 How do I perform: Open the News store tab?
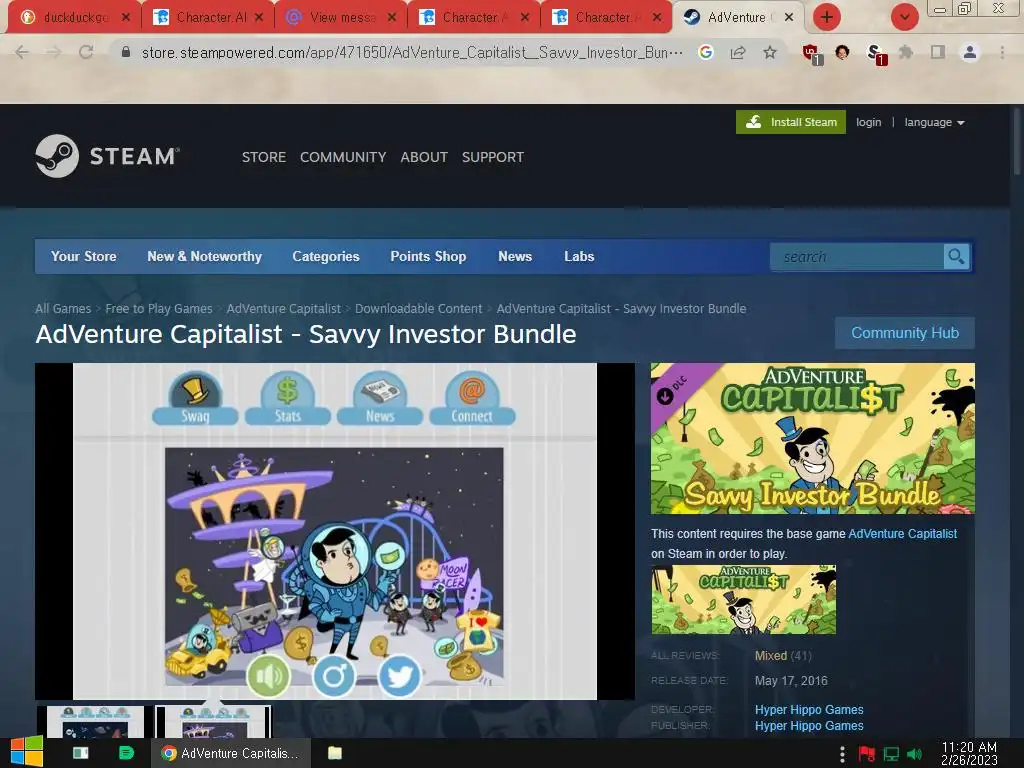[515, 257]
